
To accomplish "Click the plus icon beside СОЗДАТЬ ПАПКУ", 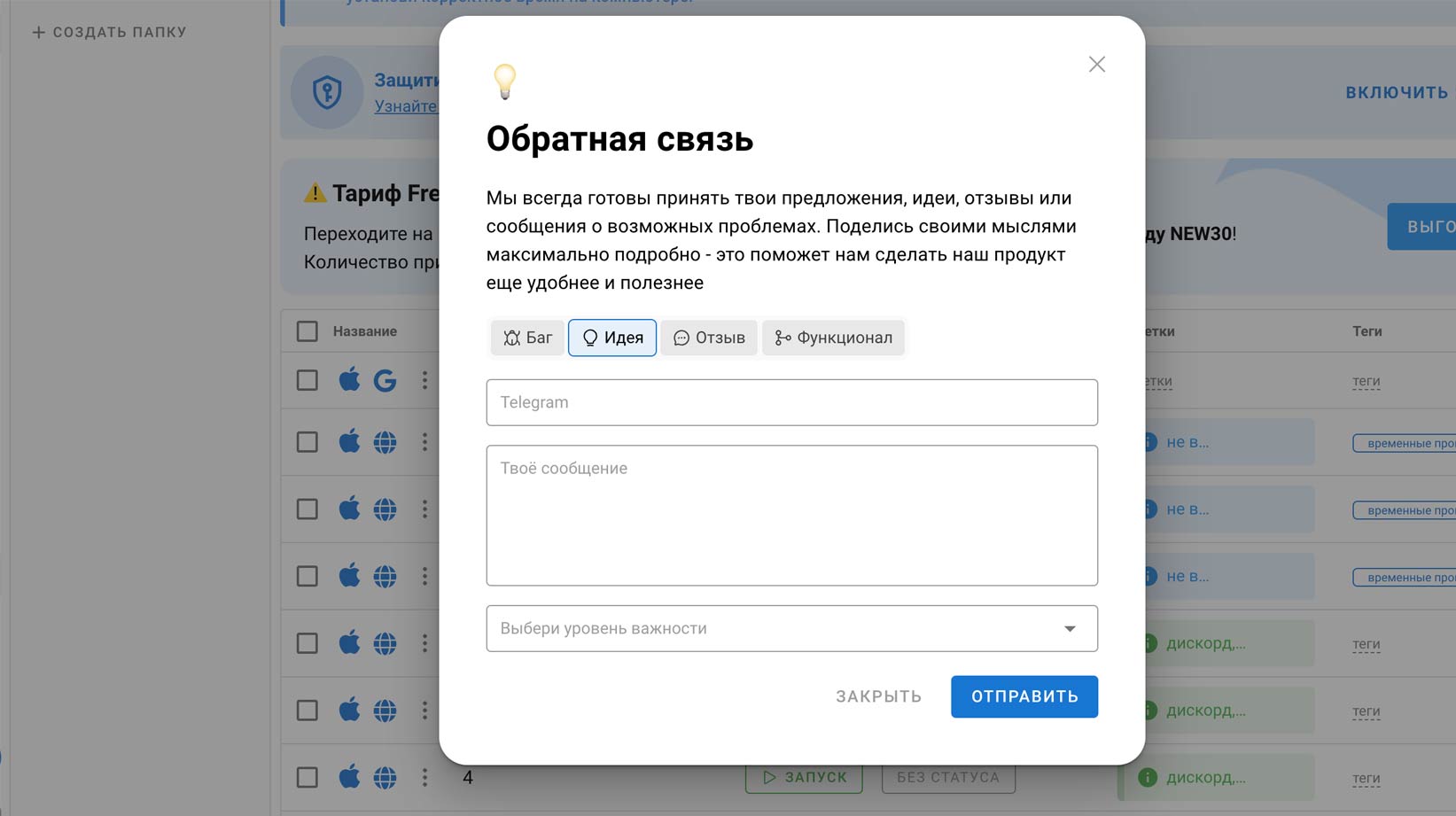I will click(38, 32).
